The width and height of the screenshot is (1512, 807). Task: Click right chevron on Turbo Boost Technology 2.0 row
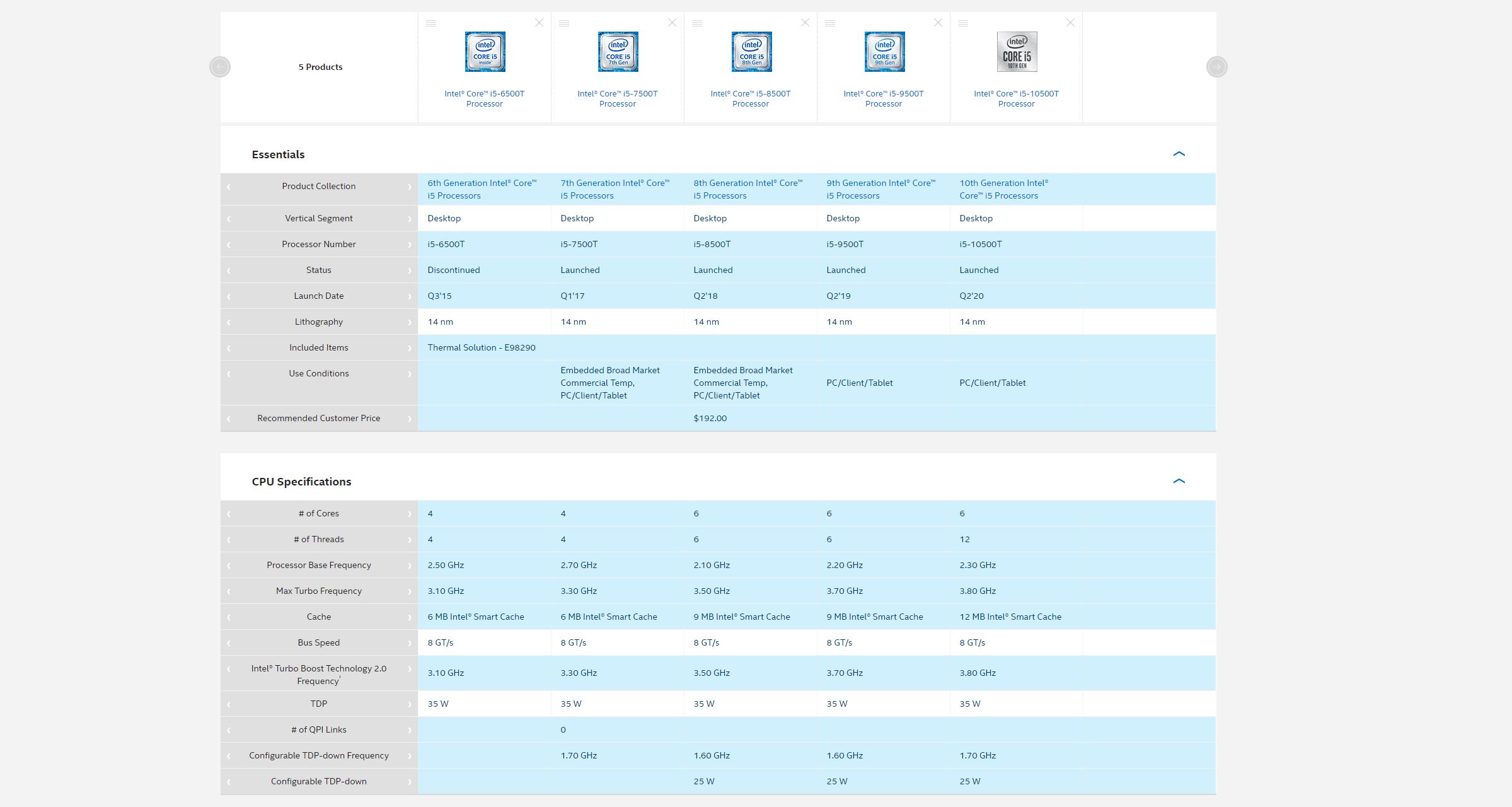click(x=410, y=669)
